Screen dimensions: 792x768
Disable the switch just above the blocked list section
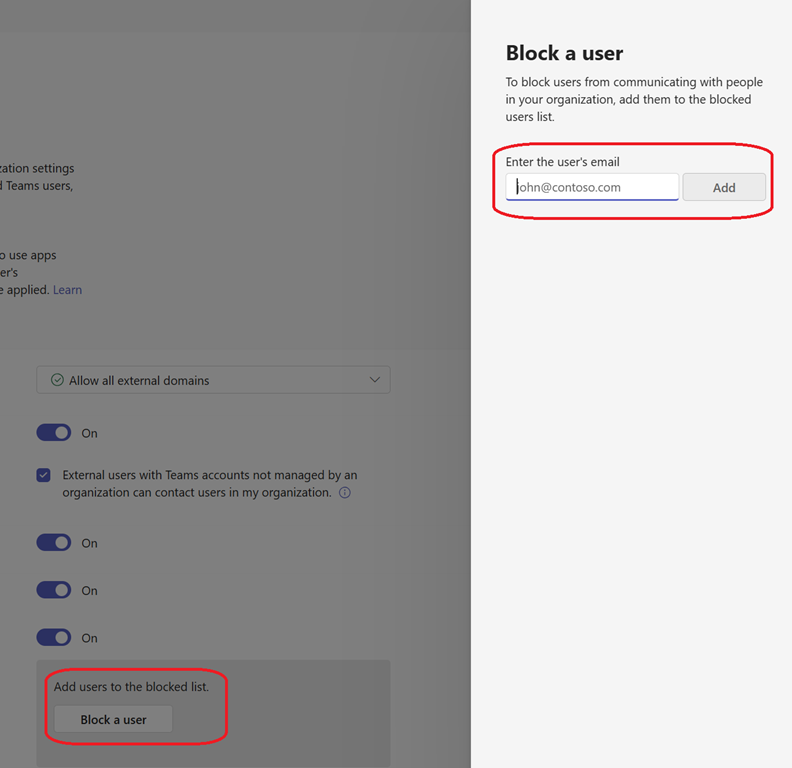point(54,638)
